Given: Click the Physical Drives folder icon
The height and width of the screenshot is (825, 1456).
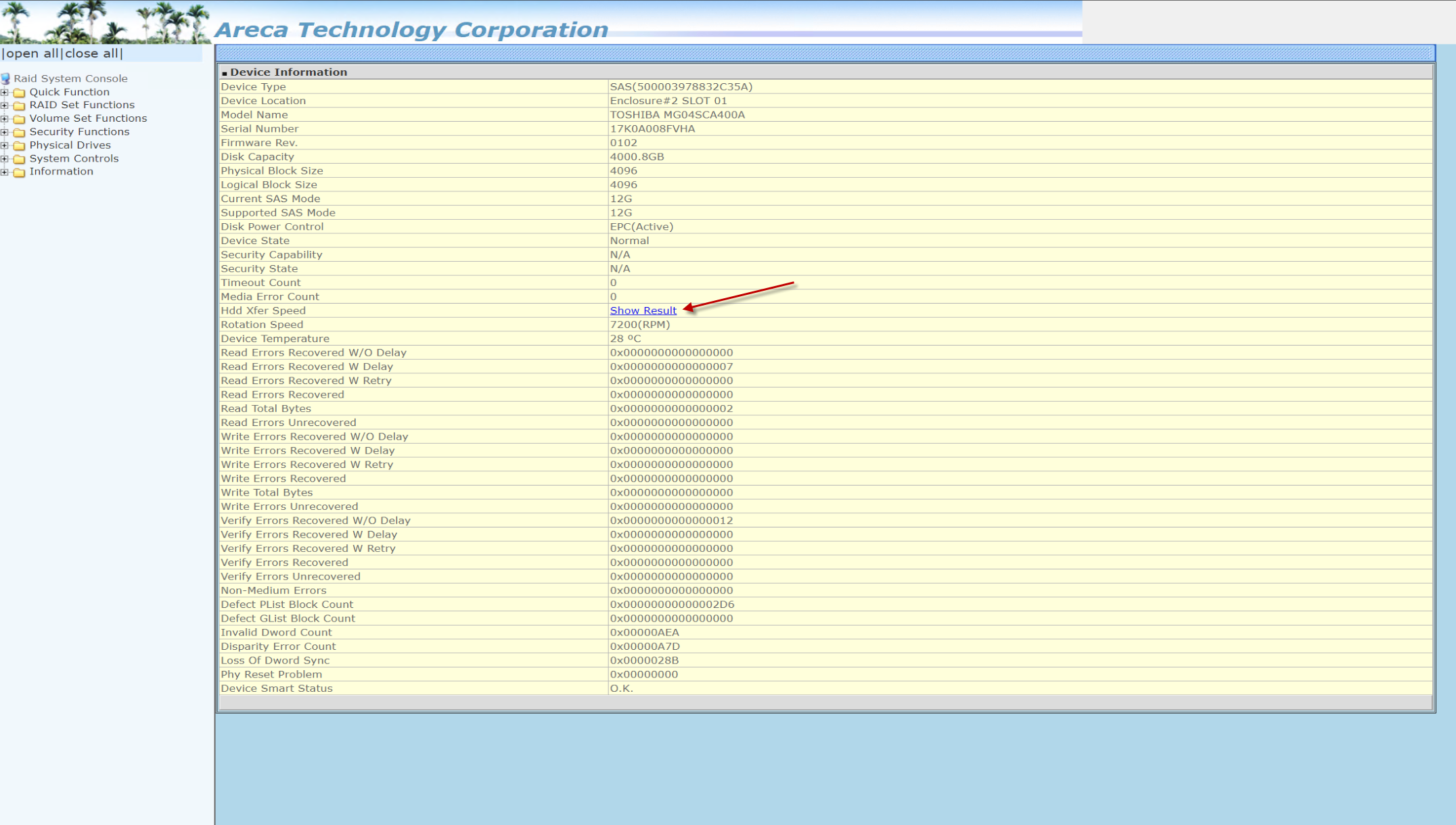Looking at the screenshot, I should (x=20, y=145).
